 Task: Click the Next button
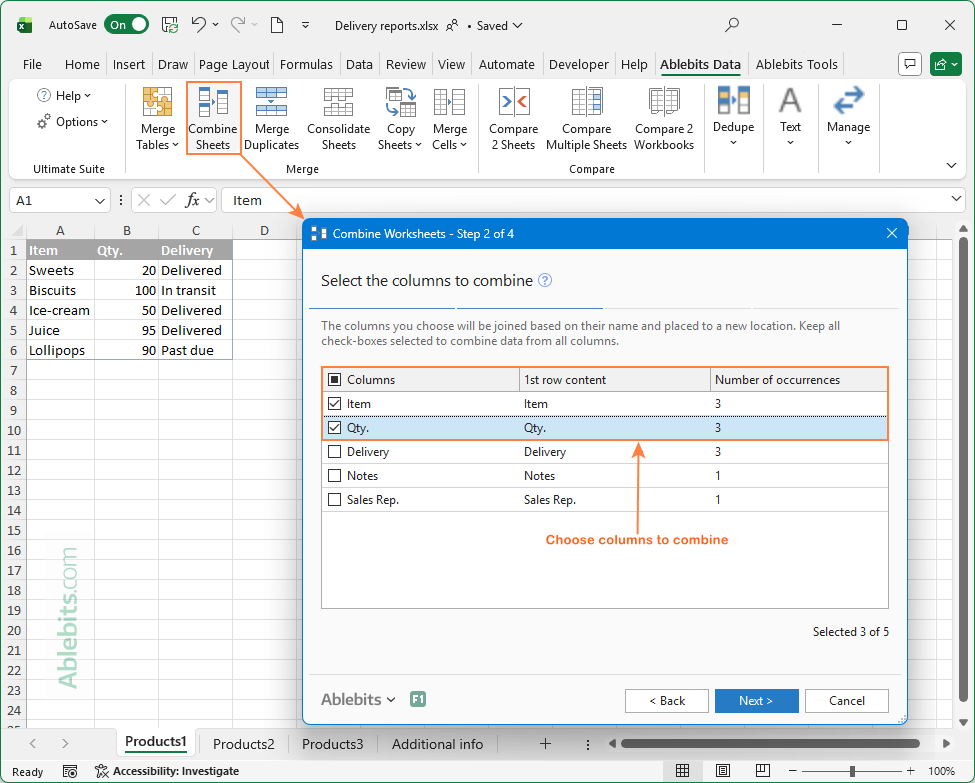756,700
